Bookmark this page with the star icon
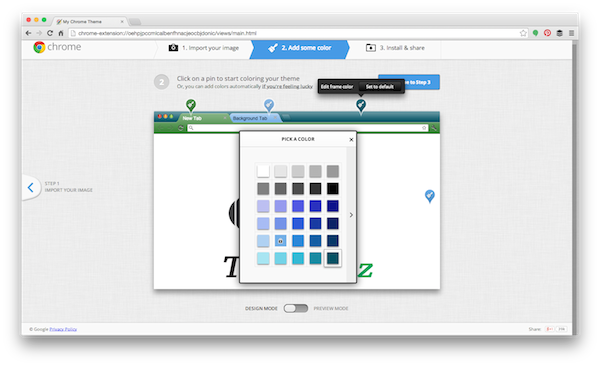This screenshot has width=600, height=366. (x=523, y=33)
